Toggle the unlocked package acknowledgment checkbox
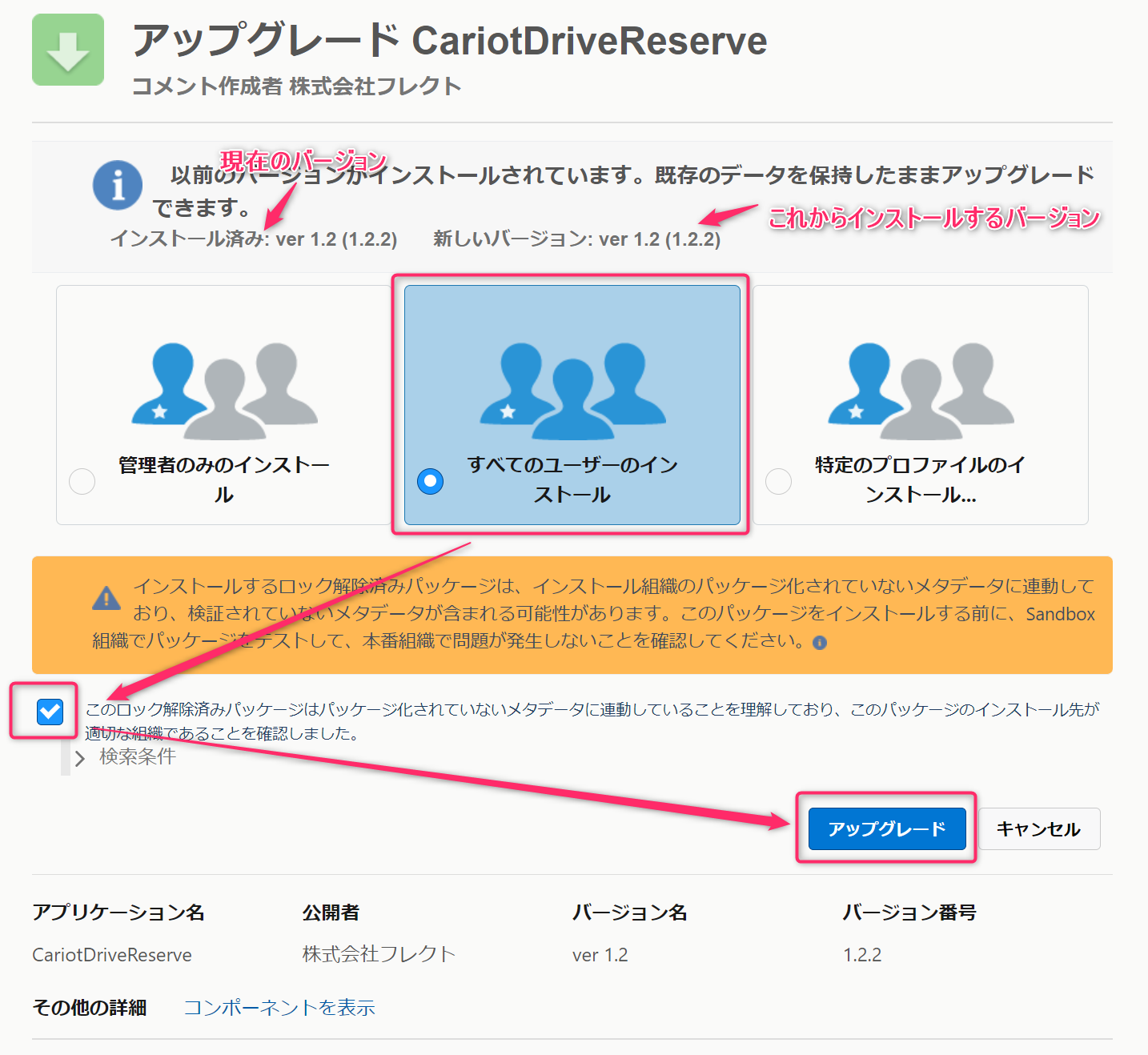Screen dimensions: 1148x1055 pyautogui.click(x=50, y=711)
